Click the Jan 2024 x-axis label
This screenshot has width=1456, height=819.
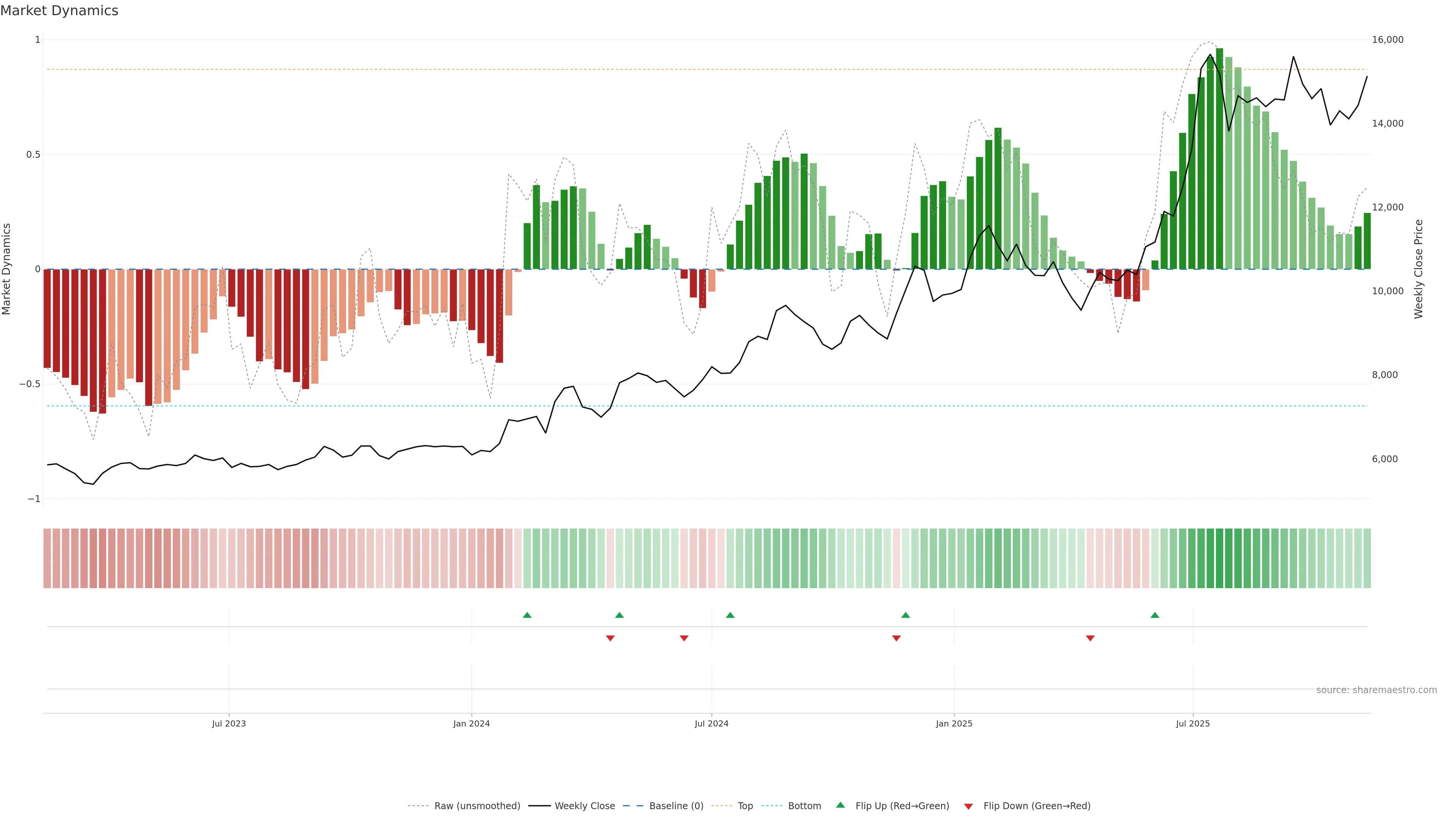pyautogui.click(x=471, y=723)
